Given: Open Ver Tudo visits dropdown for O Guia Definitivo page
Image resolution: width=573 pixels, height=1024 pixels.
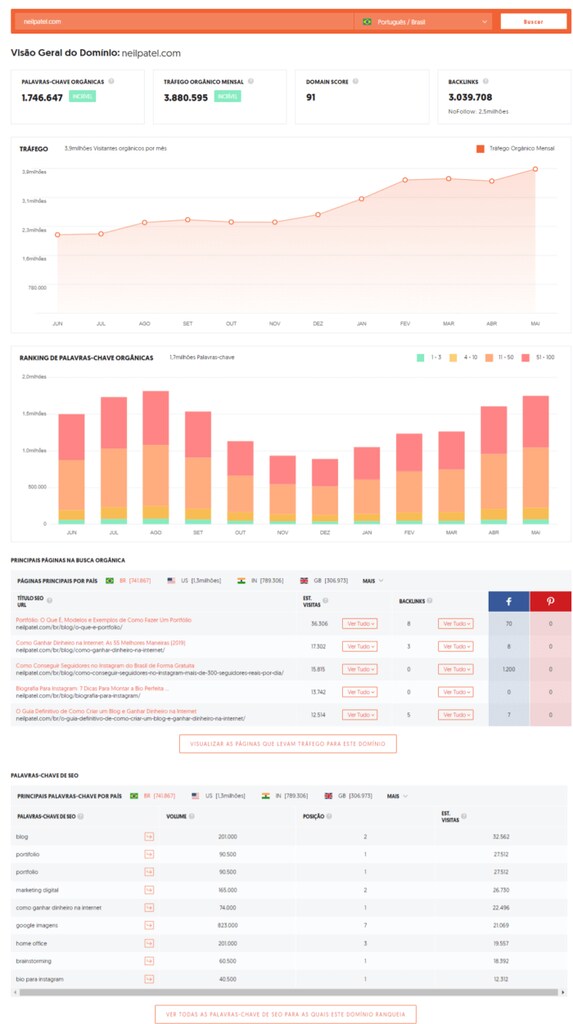Looking at the screenshot, I should tap(359, 715).
